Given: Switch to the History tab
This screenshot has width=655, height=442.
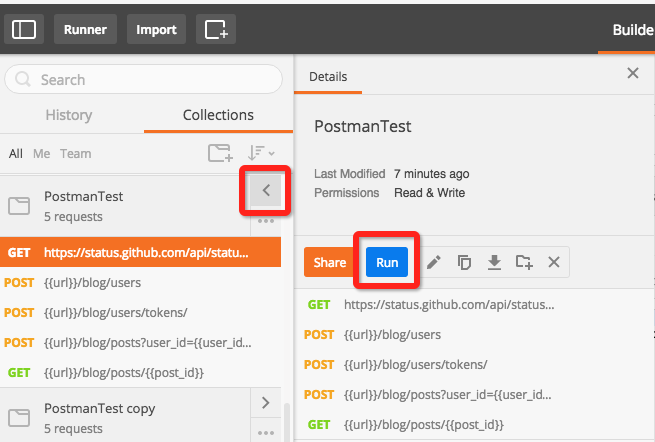Looking at the screenshot, I should (x=69, y=115).
